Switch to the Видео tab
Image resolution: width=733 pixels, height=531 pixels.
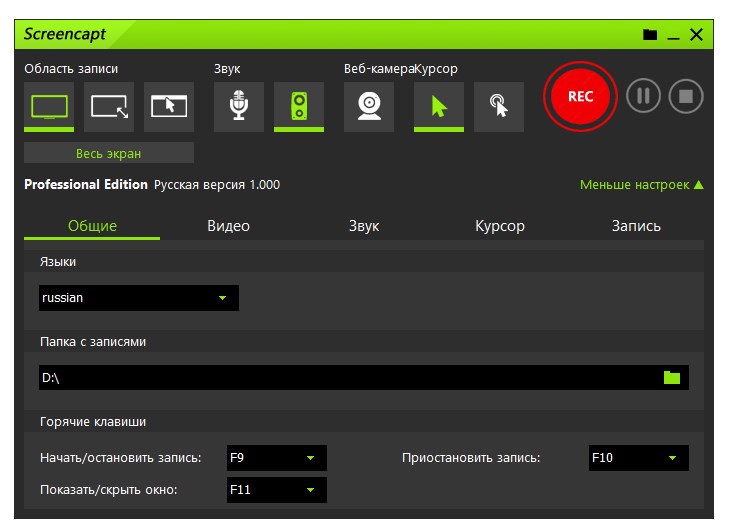(x=228, y=226)
